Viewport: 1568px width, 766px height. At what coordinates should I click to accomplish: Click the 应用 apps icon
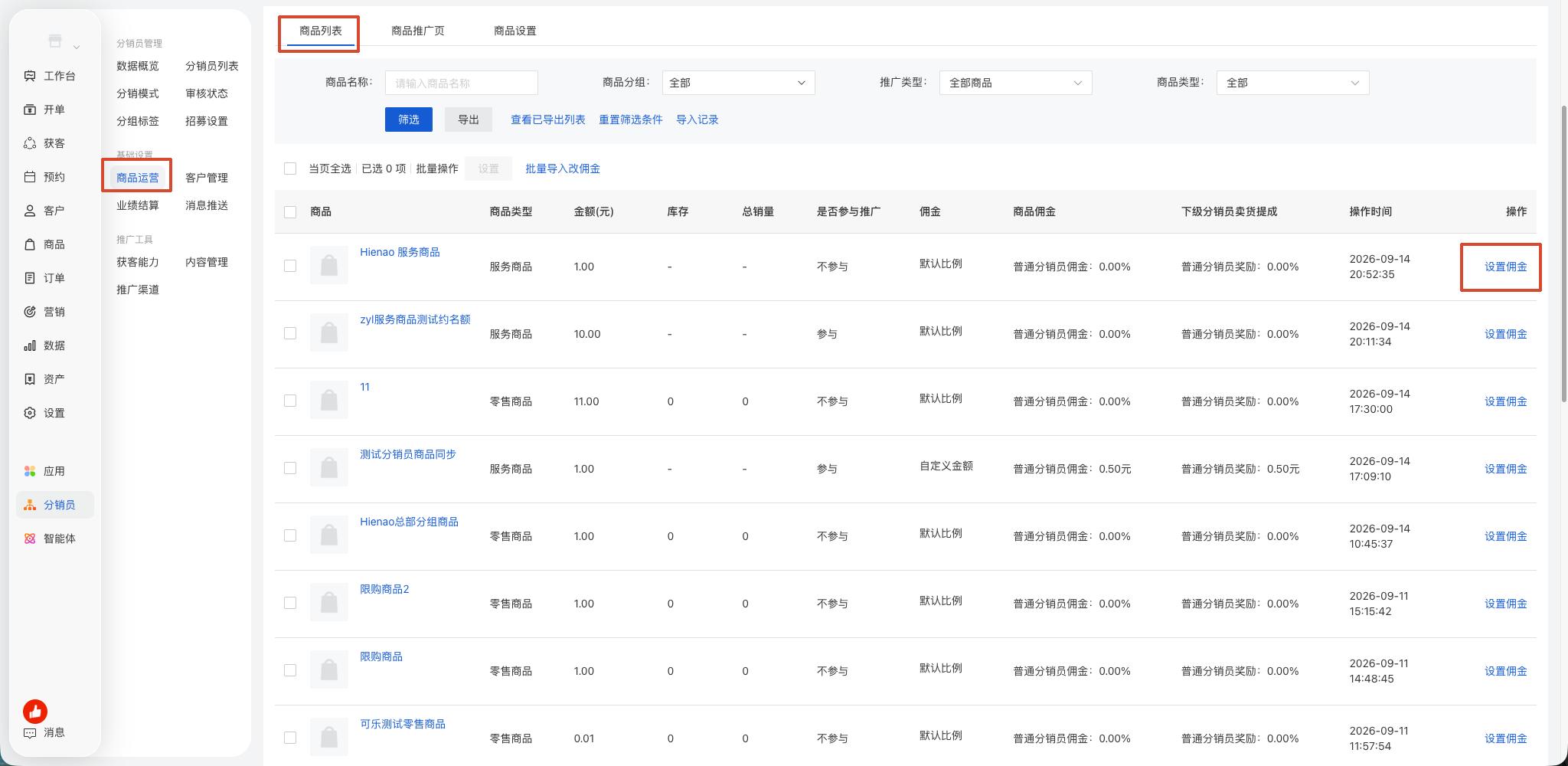(30, 471)
